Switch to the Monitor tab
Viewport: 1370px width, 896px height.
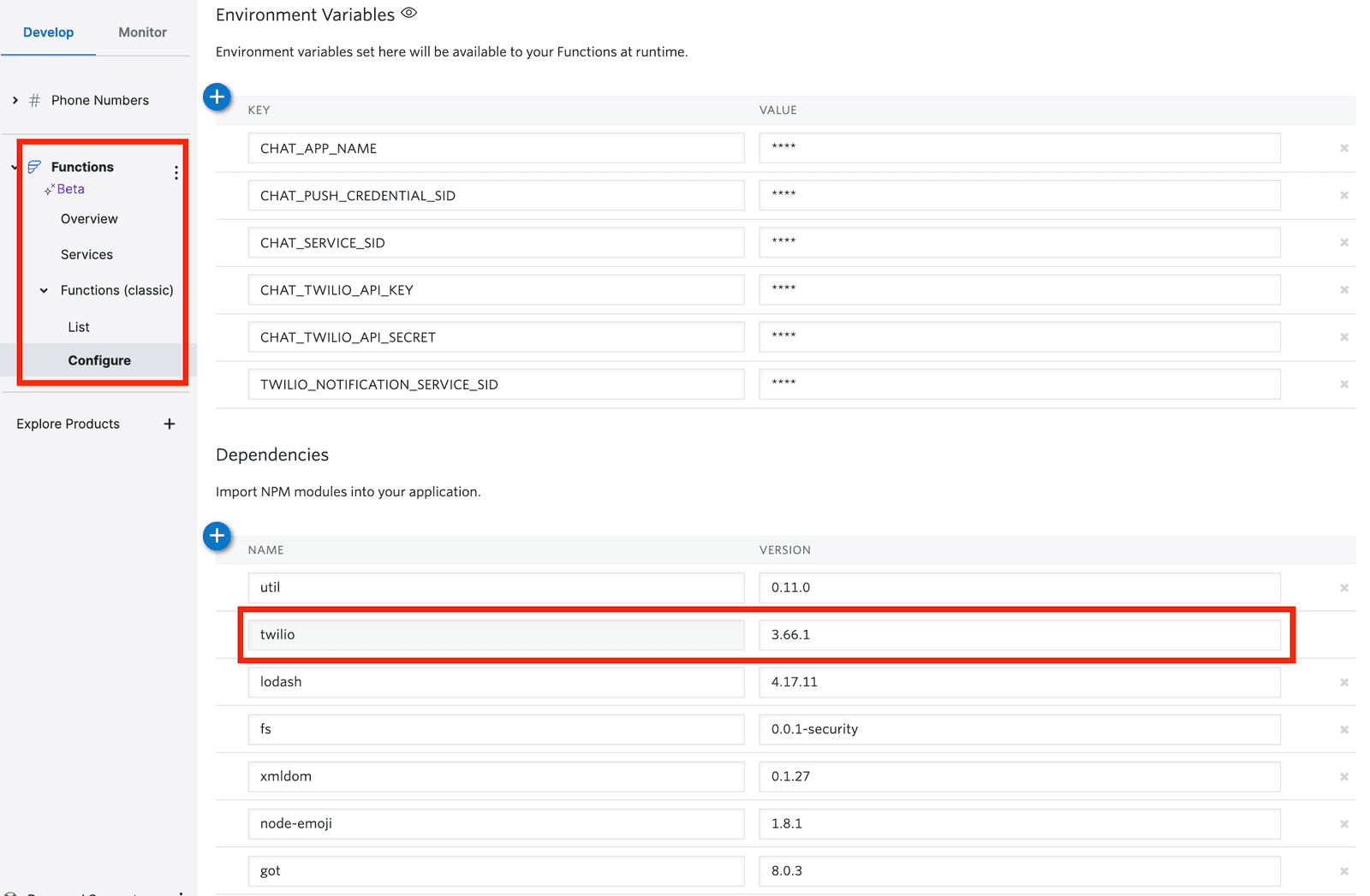pos(142,32)
